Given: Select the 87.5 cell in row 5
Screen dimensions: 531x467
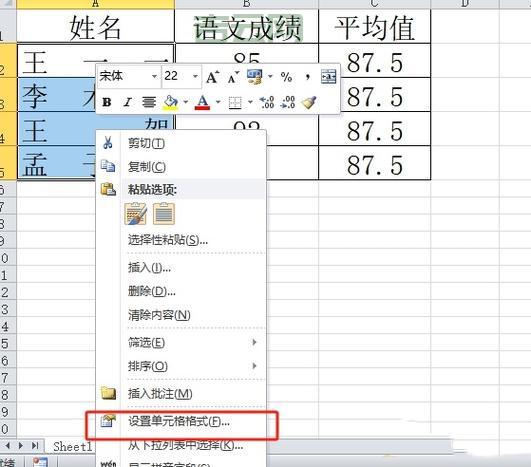Looking at the screenshot, I should point(375,163).
